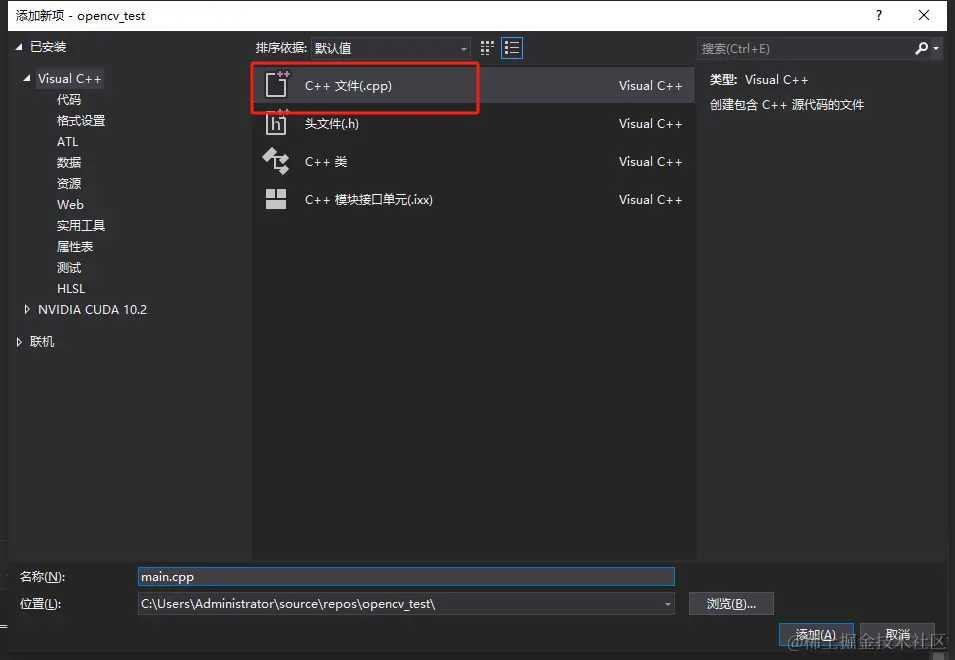The image size is (955, 660).
Task: Click the help question mark icon
Action: [878, 16]
